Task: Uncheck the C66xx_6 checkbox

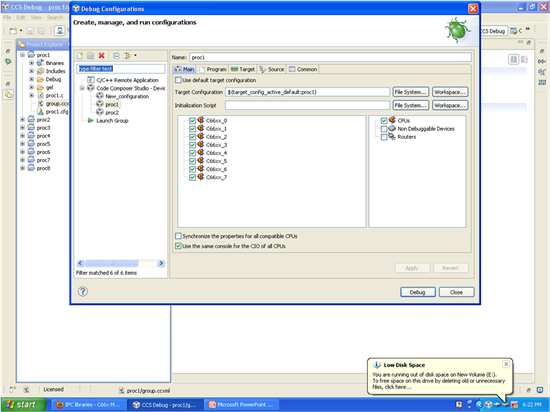Action: (x=192, y=169)
